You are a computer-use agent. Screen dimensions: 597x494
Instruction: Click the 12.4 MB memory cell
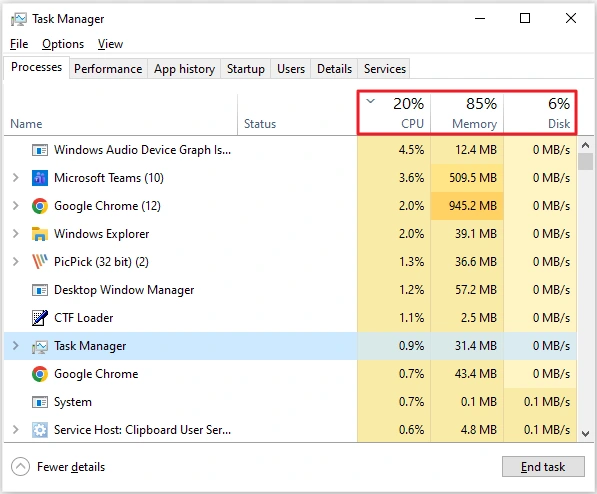click(467, 150)
